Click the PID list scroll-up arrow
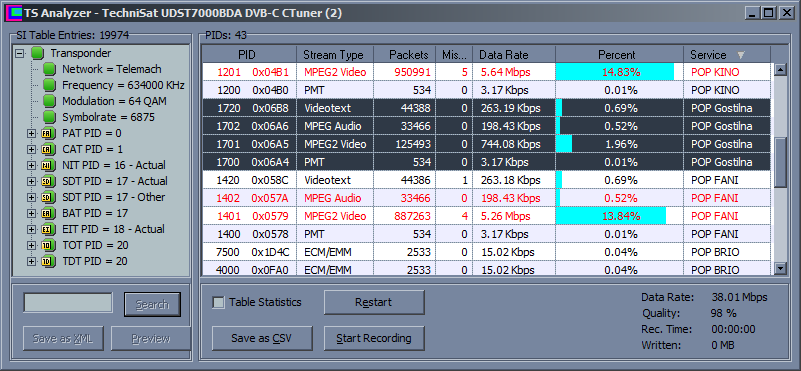Screen dimensions: 801x371 click(x=780, y=69)
